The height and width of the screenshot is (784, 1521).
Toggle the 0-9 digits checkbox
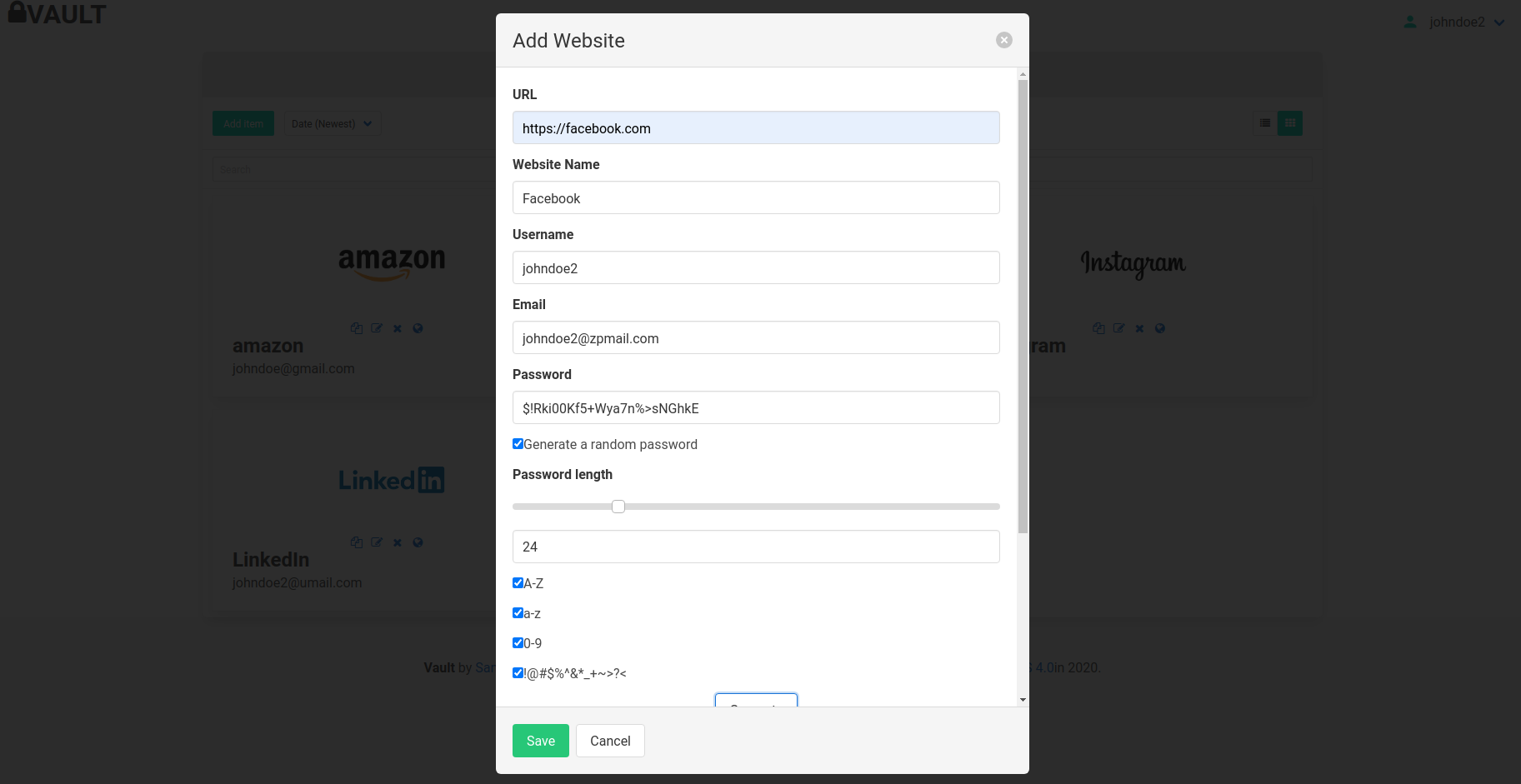click(x=518, y=643)
